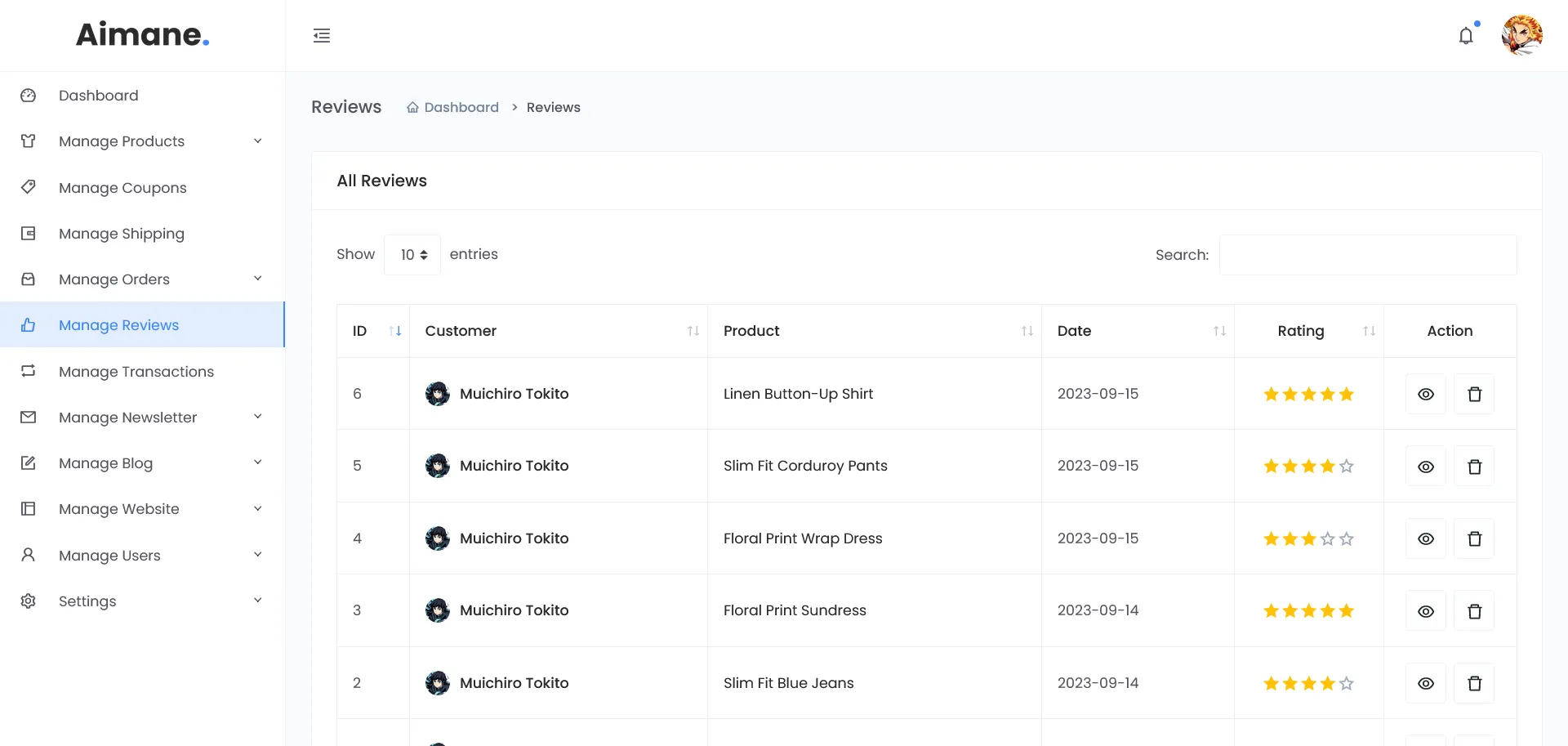Image resolution: width=1568 pixels, height=746 pixels.
Task: Select Manage Reviews menu item
Action: coord(142,325)
